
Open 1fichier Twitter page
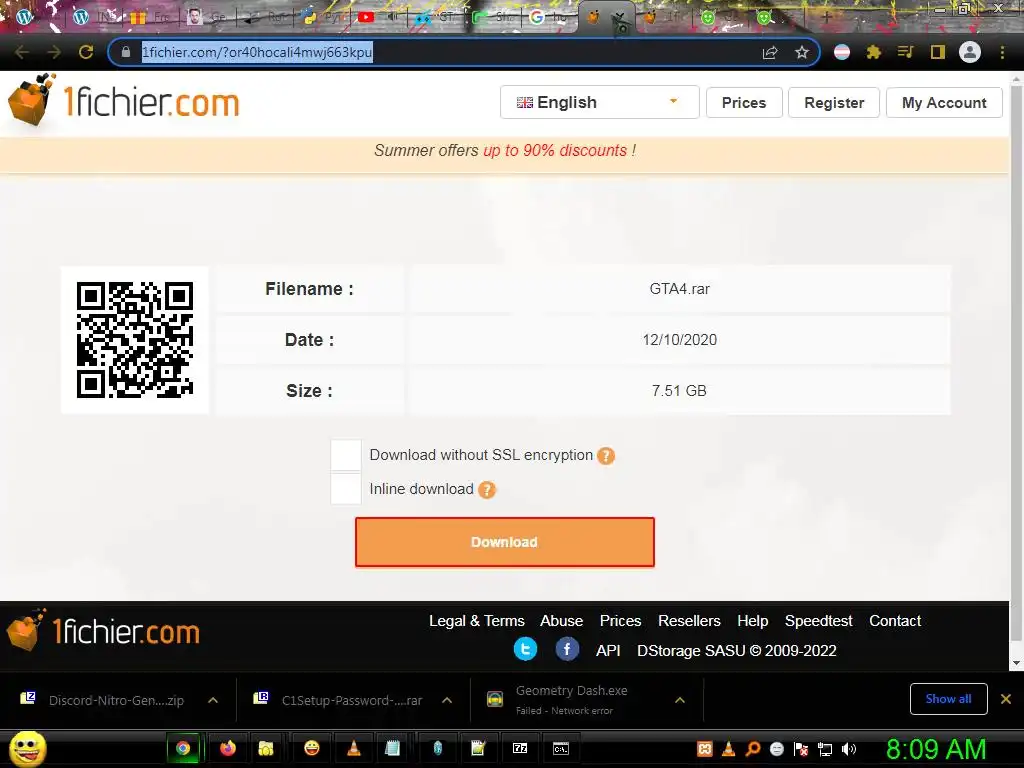pyautogui.click(x=525, y=649)
